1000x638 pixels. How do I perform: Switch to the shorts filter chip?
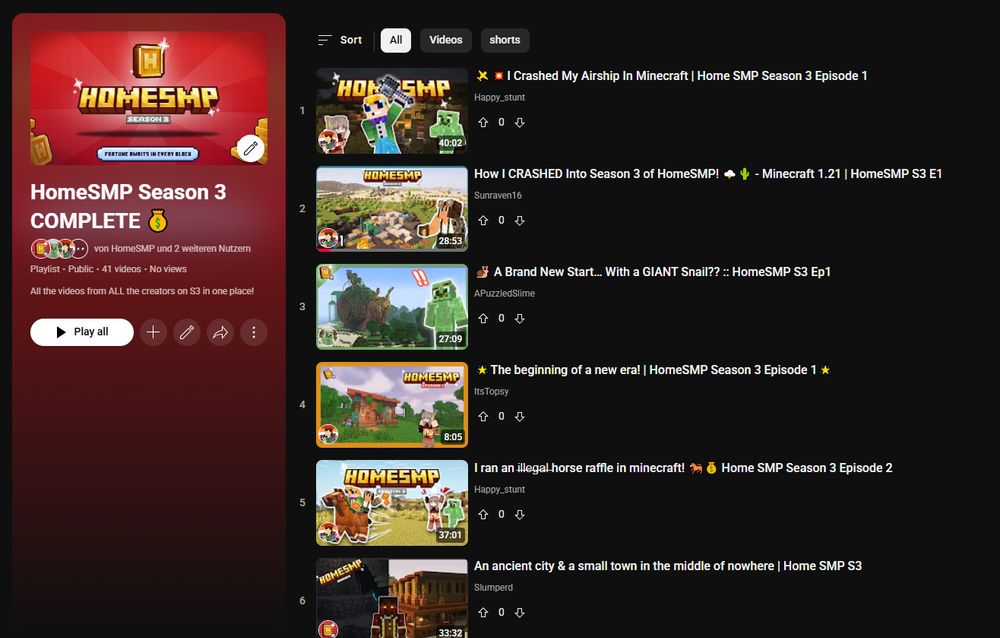[504, 40]
